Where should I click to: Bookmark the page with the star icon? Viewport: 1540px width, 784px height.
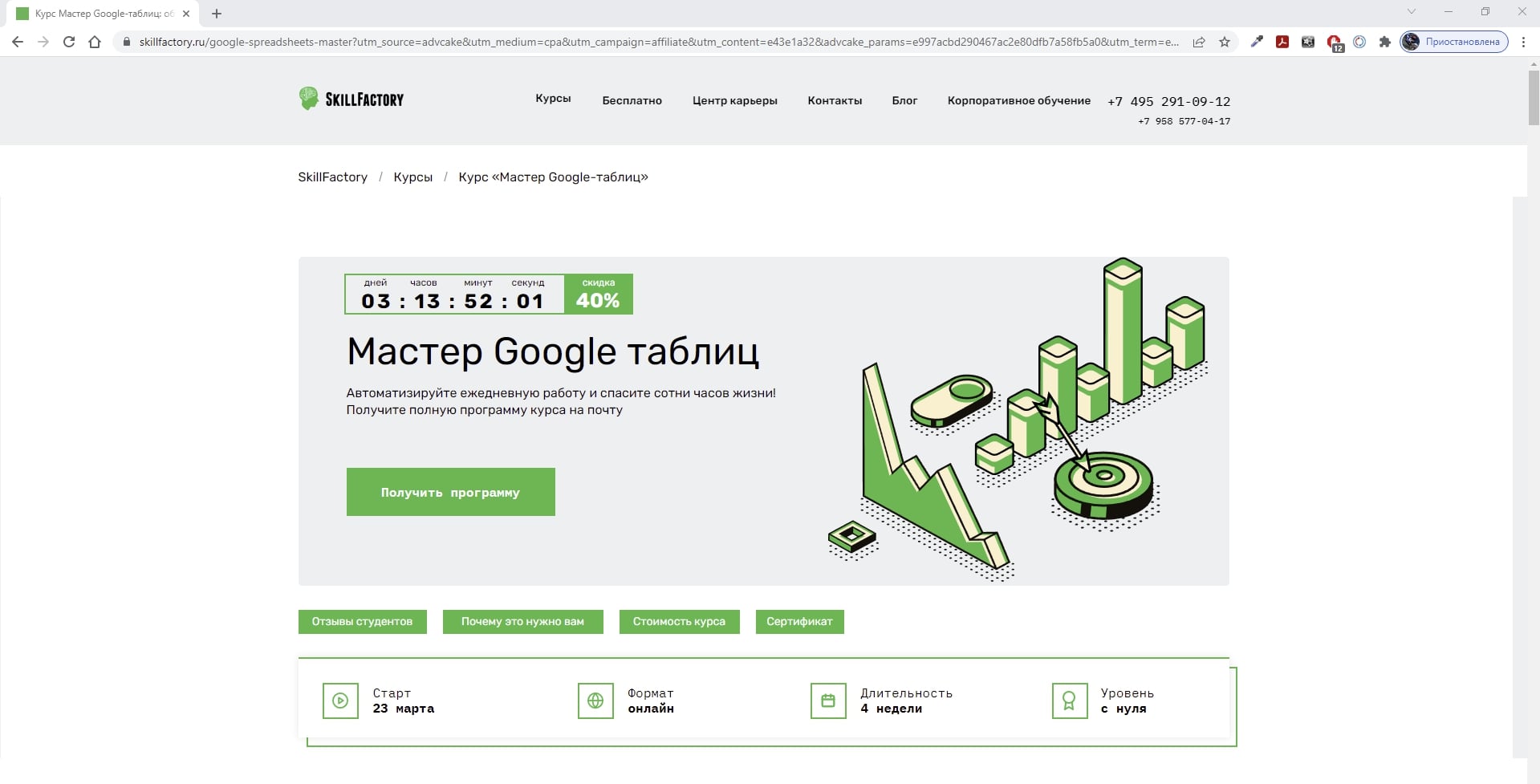[x=1225, y=42]
